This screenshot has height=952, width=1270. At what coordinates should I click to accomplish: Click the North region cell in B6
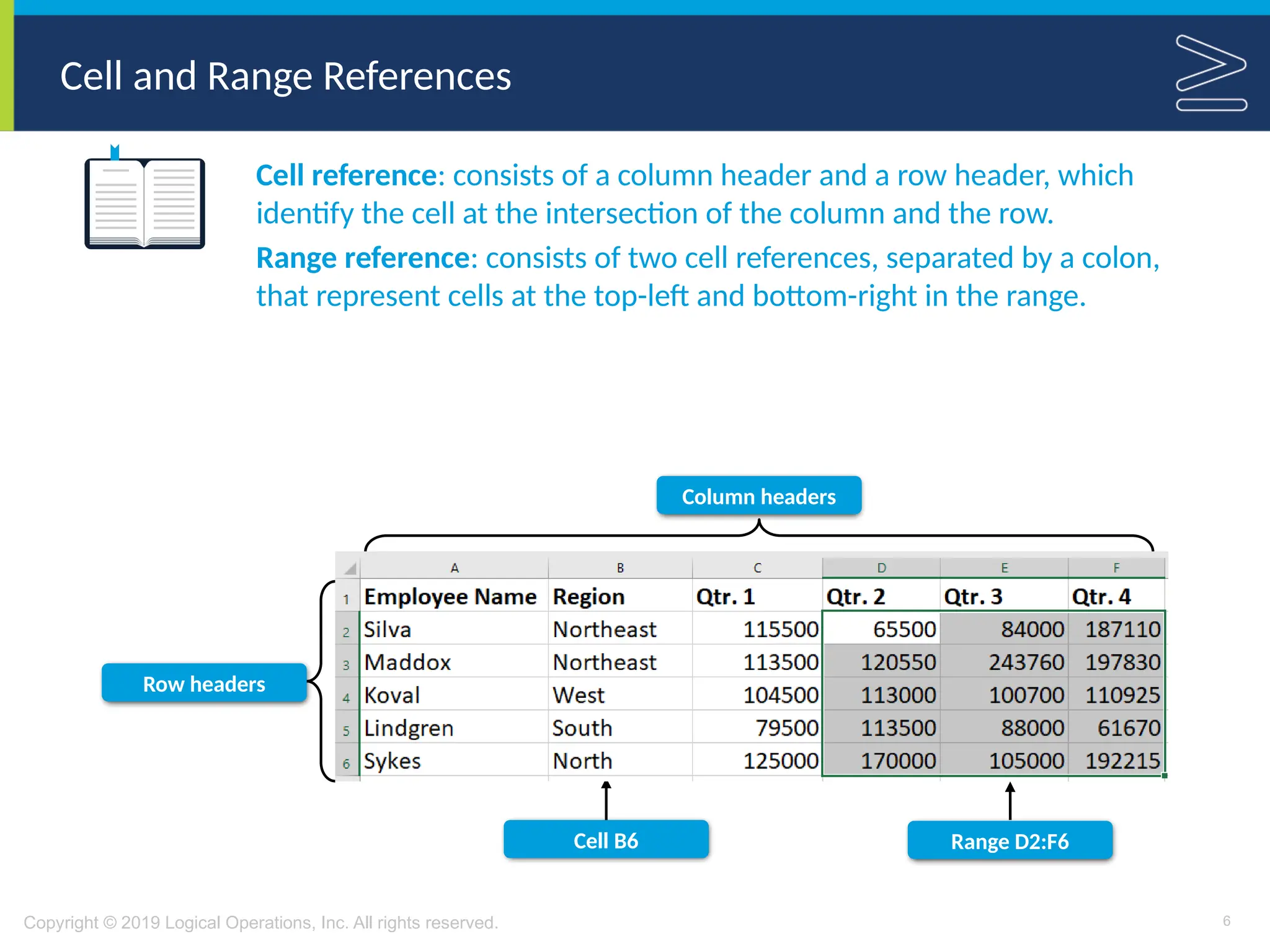tap(620, 760)
